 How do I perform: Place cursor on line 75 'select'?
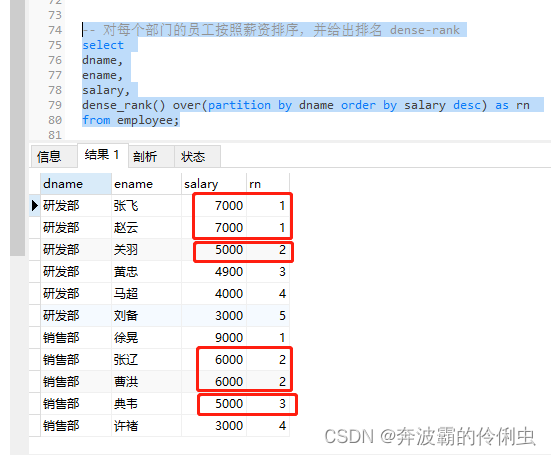coord(103,45)
